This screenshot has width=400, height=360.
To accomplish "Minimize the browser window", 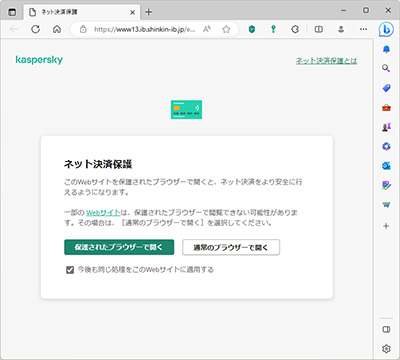I will [344, 11].
